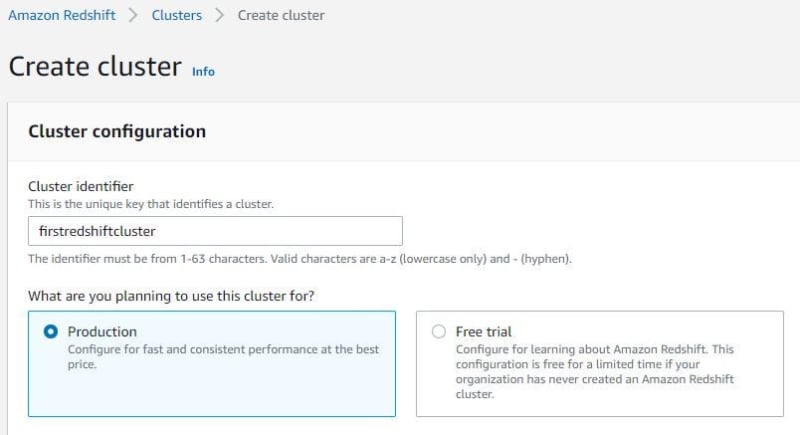
Task: Click the chevron after Clusters breadcrumb
Action: click(x=219, y=15)
